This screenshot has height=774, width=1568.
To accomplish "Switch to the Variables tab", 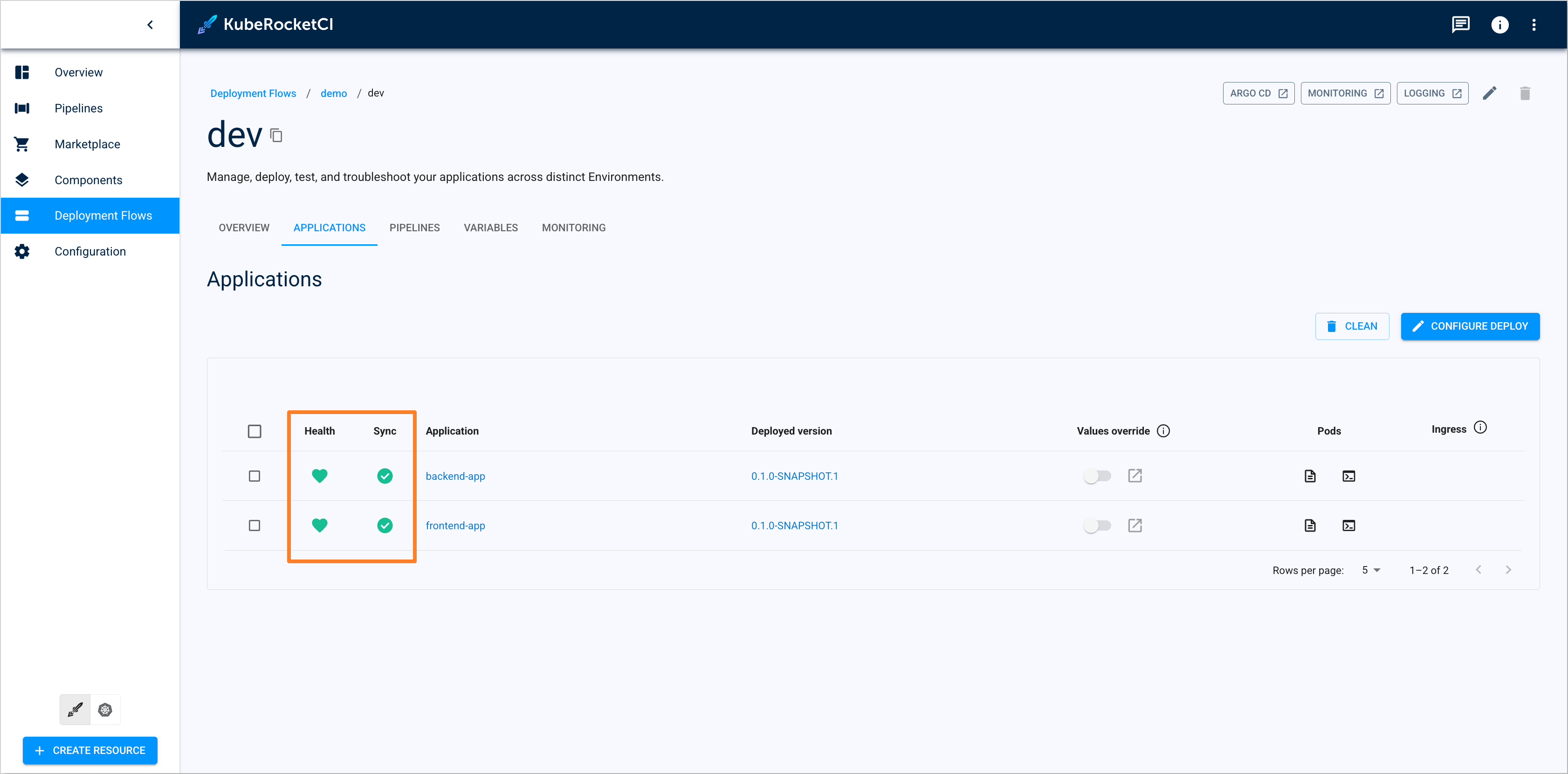I will [x=491, y=227].
